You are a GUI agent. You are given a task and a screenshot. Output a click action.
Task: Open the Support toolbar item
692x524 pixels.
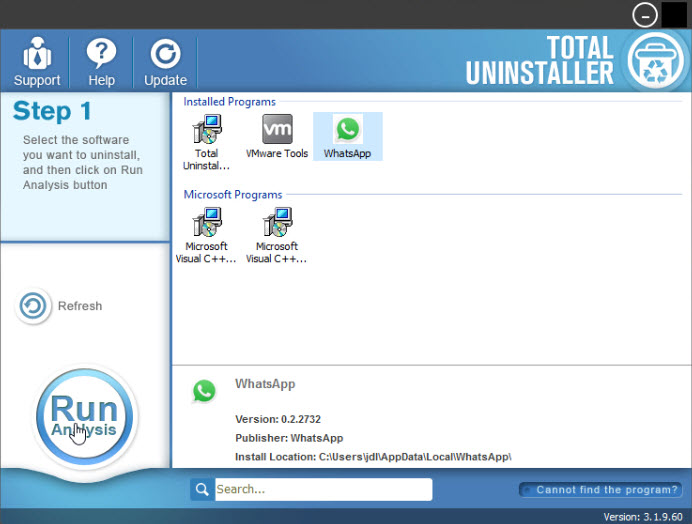pyautogui.click(x=37, y=61)
